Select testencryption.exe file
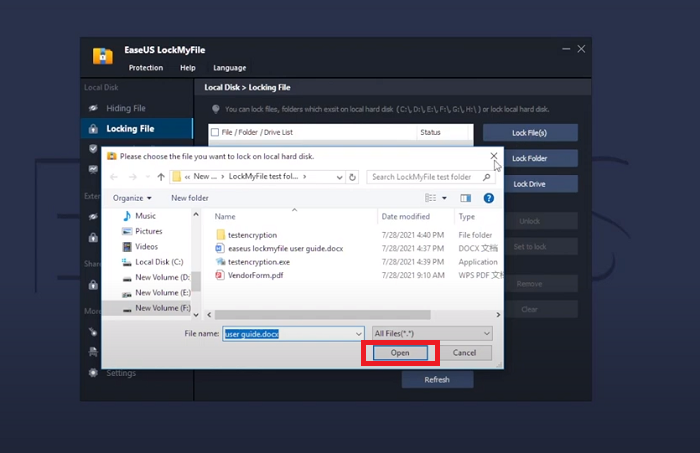Screen dimensions: 700x453 click(258, 262)
